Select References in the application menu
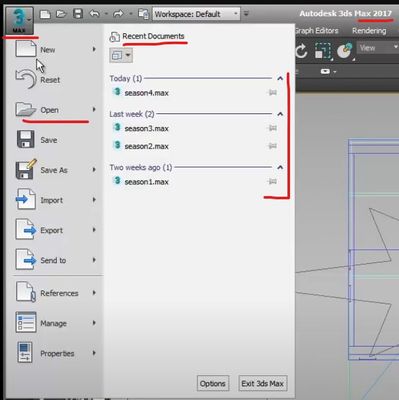 pos(56,293)
